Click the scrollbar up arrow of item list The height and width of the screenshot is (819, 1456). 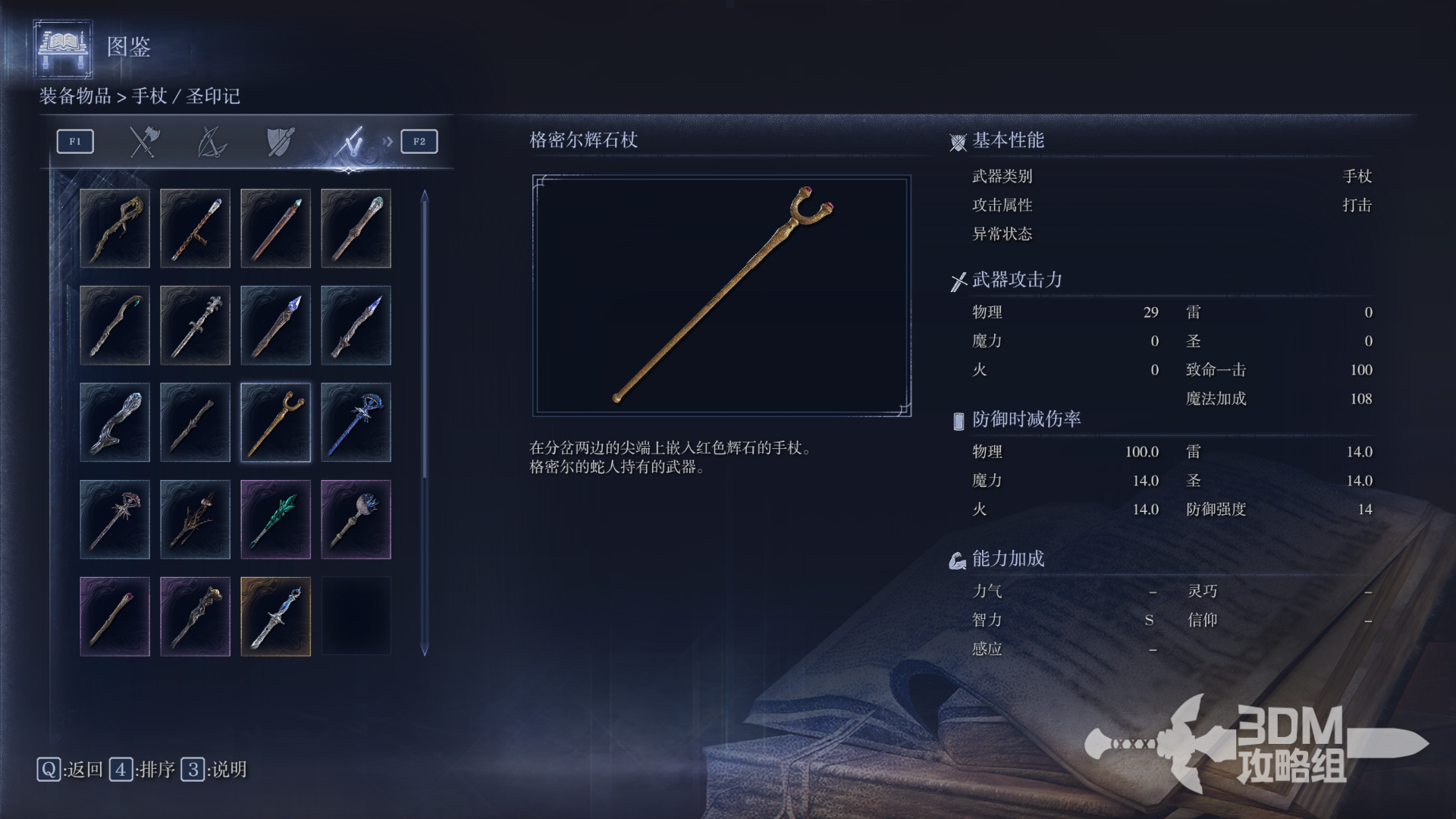(x=425, y=196)
